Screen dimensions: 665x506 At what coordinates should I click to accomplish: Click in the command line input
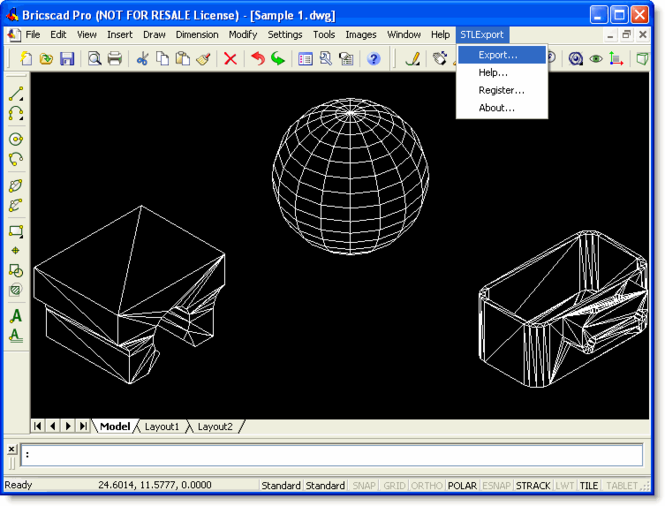[x=332, y=455]
